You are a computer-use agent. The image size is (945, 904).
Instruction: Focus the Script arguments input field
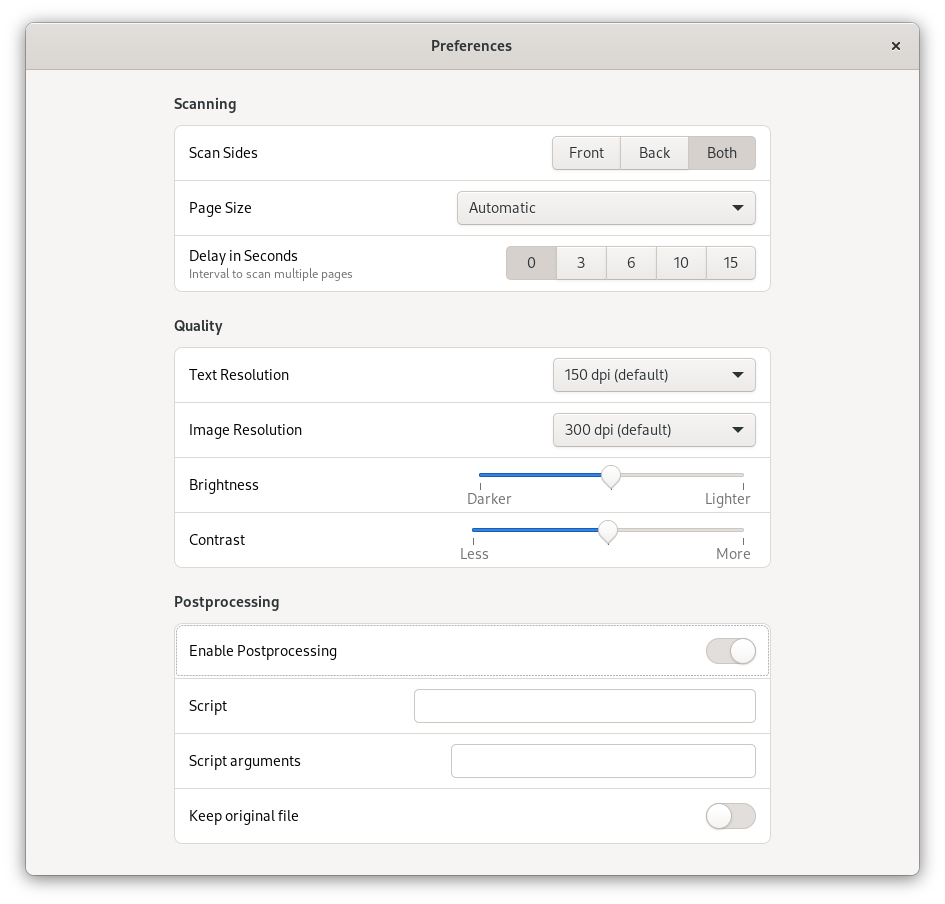click(603, 761)
